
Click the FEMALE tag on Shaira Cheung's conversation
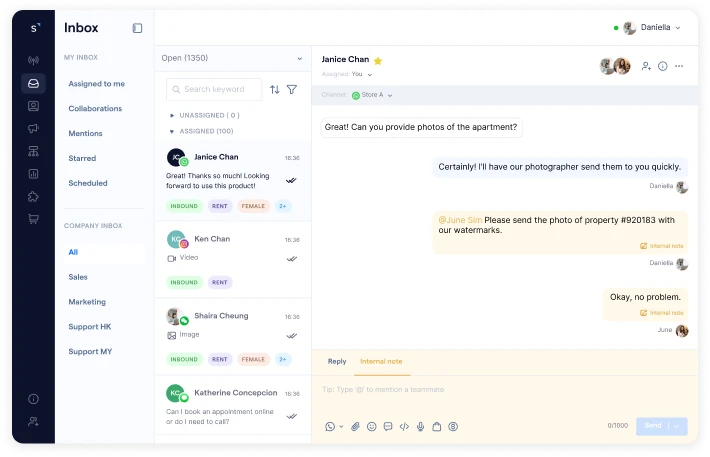click(x=253, y=360)
